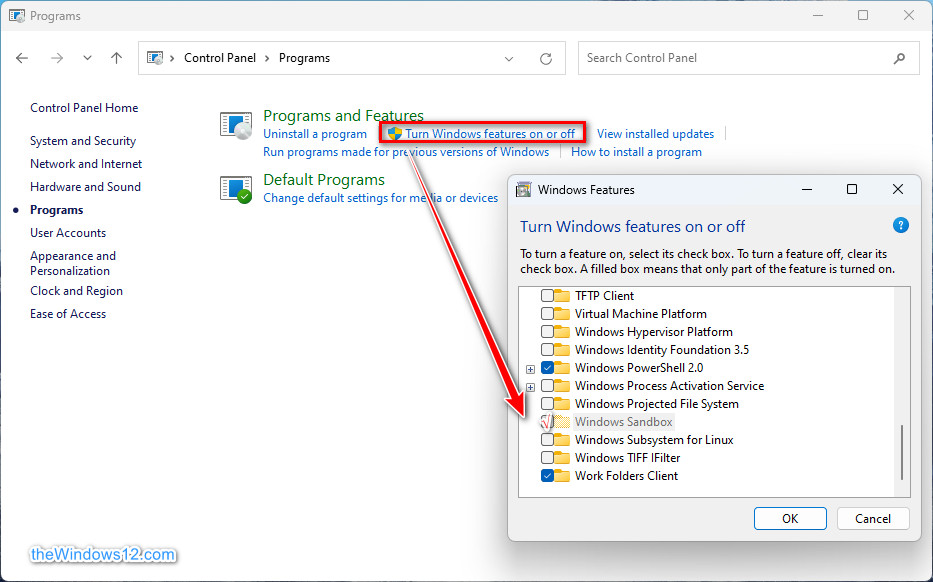The image size is (933, 582).
Task: Open the recent locations chevron
Action: 87,58
